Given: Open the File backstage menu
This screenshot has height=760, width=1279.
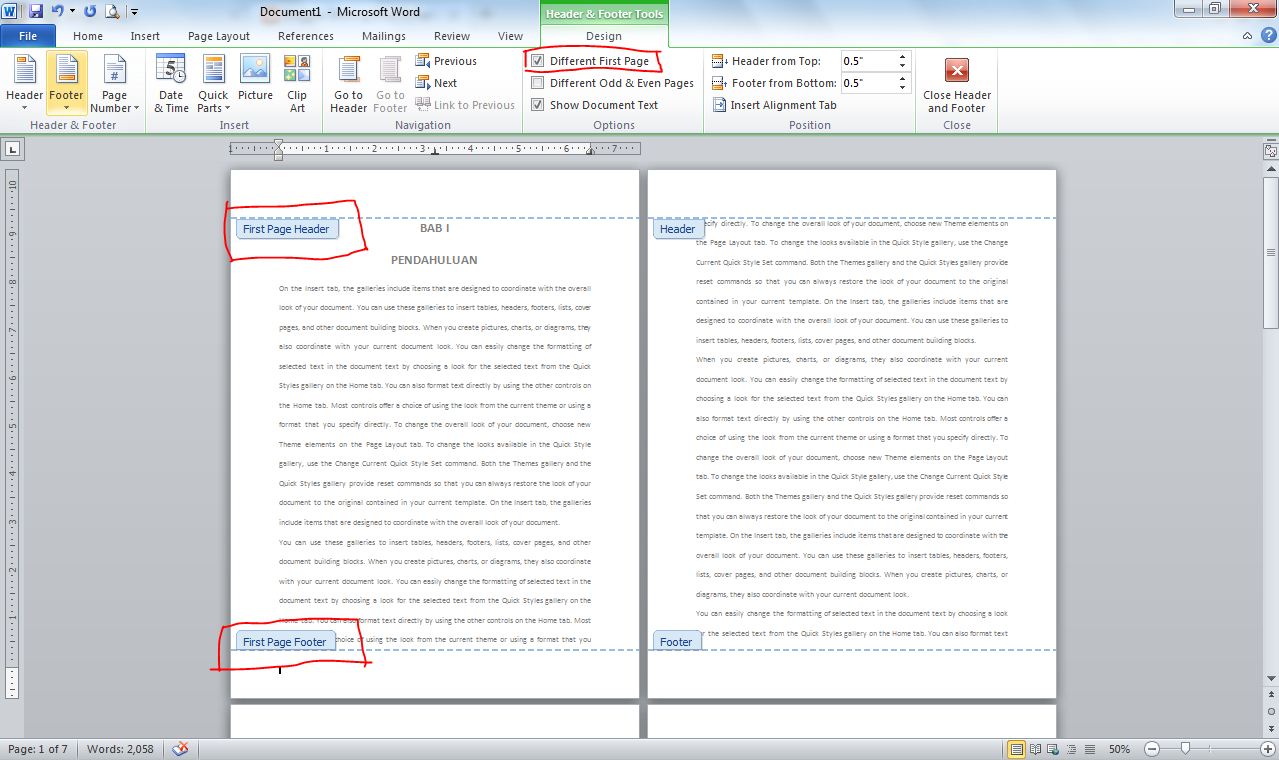Looking at the screenshot, I should point(28,34).
